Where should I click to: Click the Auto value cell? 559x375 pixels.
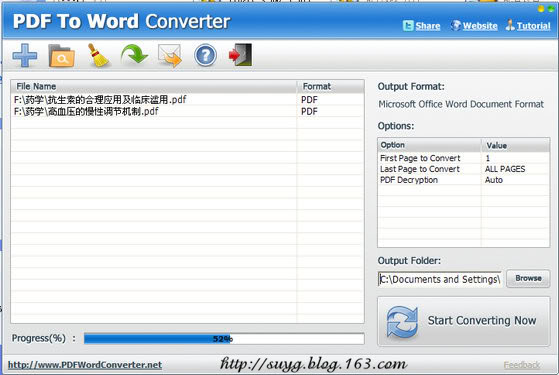[494, 180]
